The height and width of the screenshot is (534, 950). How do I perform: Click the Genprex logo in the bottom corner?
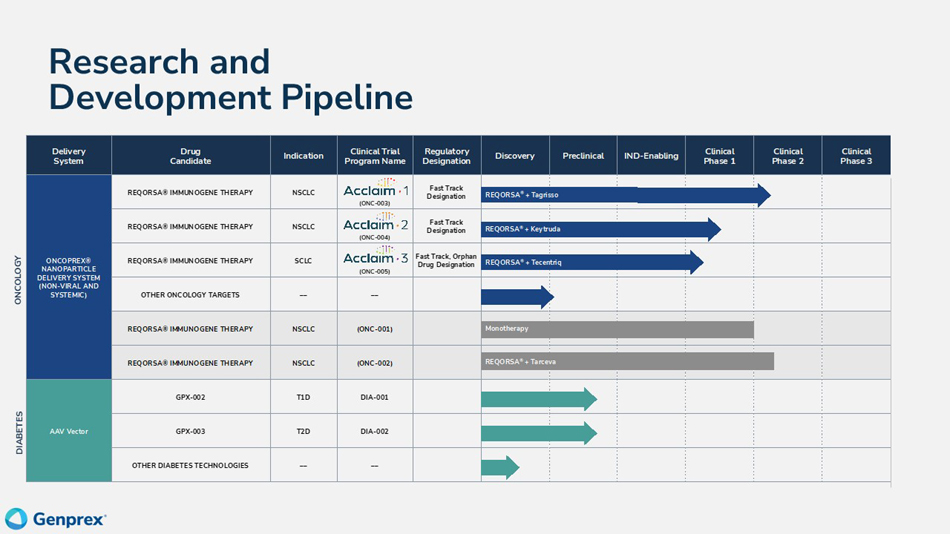(x=56, y=519)
